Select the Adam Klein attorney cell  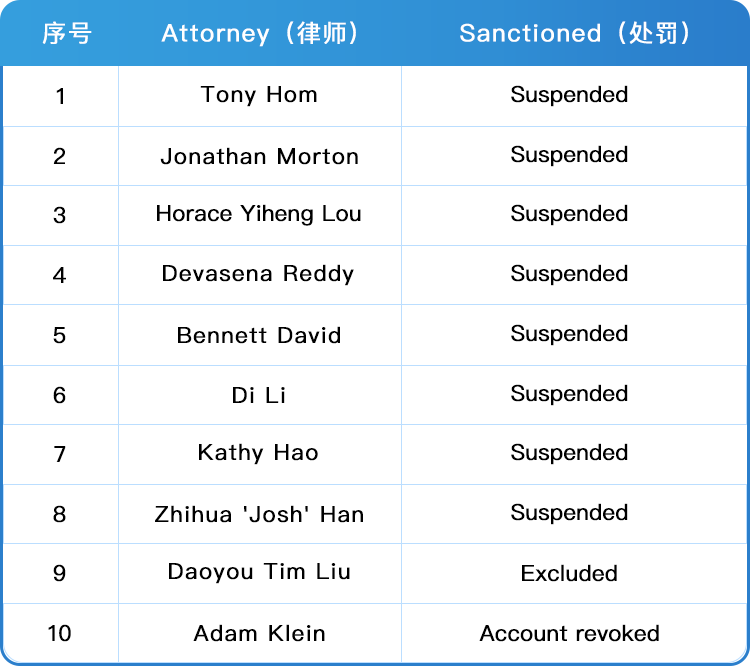pyautogui.click(x=259, y=633)
